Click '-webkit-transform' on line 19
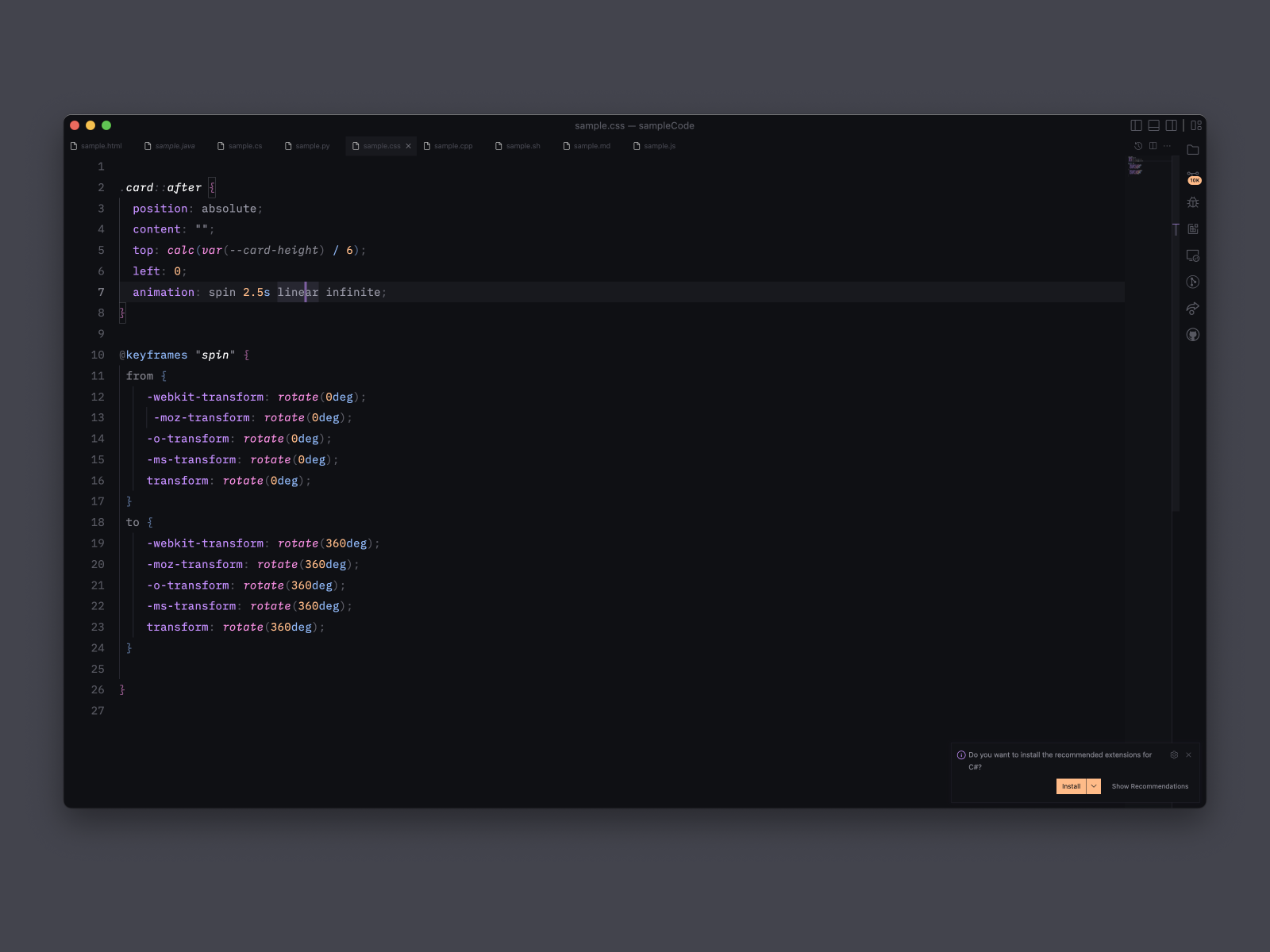This screenshot has width=1270, height=952. pyautogui.click(x=205, y=543)
